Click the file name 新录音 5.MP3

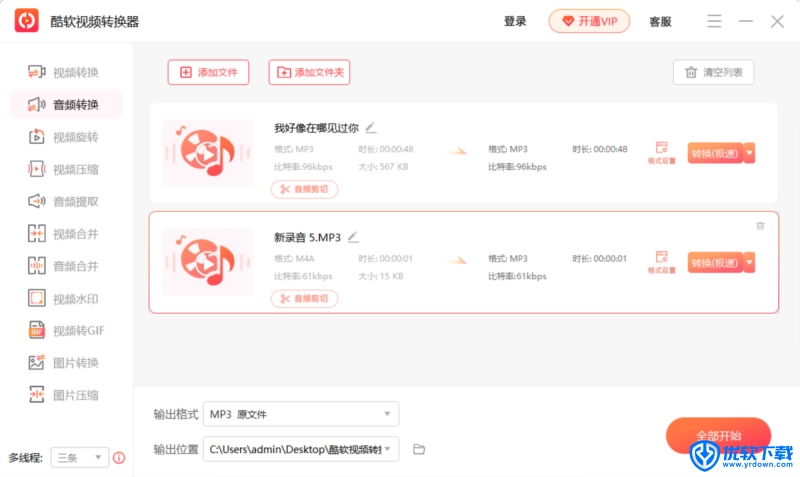point(307,237)
